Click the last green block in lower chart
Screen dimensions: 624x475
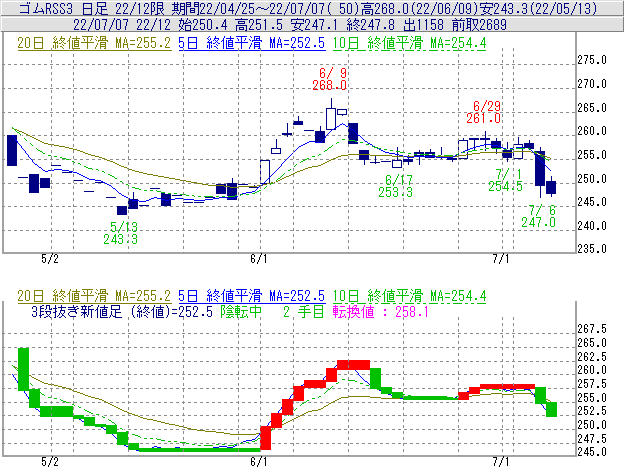tap(552, 409)
